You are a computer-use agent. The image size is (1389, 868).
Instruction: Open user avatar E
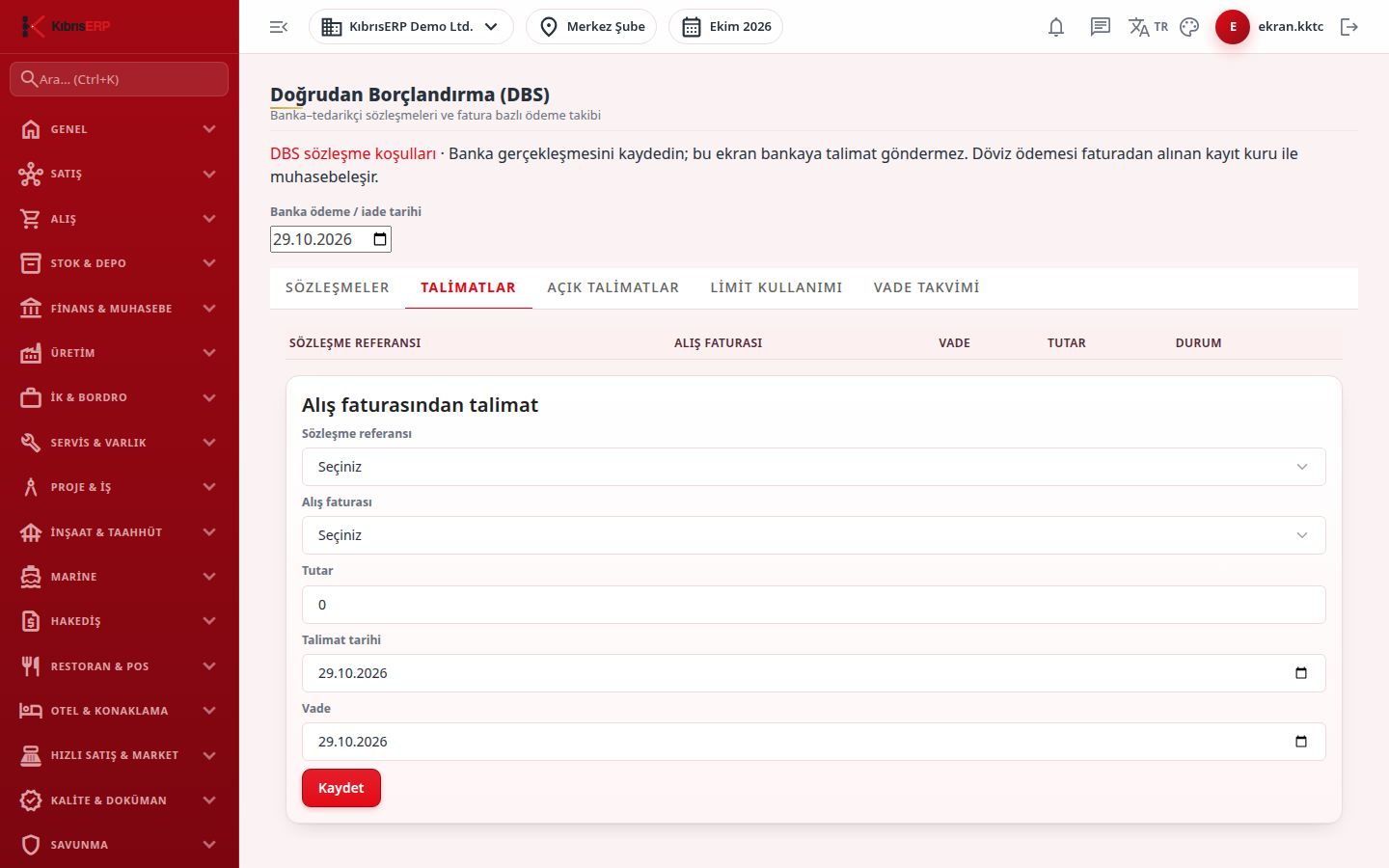point(1233,27)
